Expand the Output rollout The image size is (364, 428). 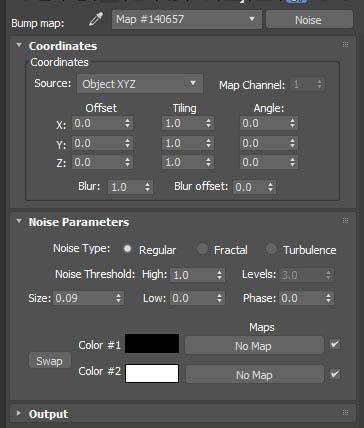pos(18,413)
